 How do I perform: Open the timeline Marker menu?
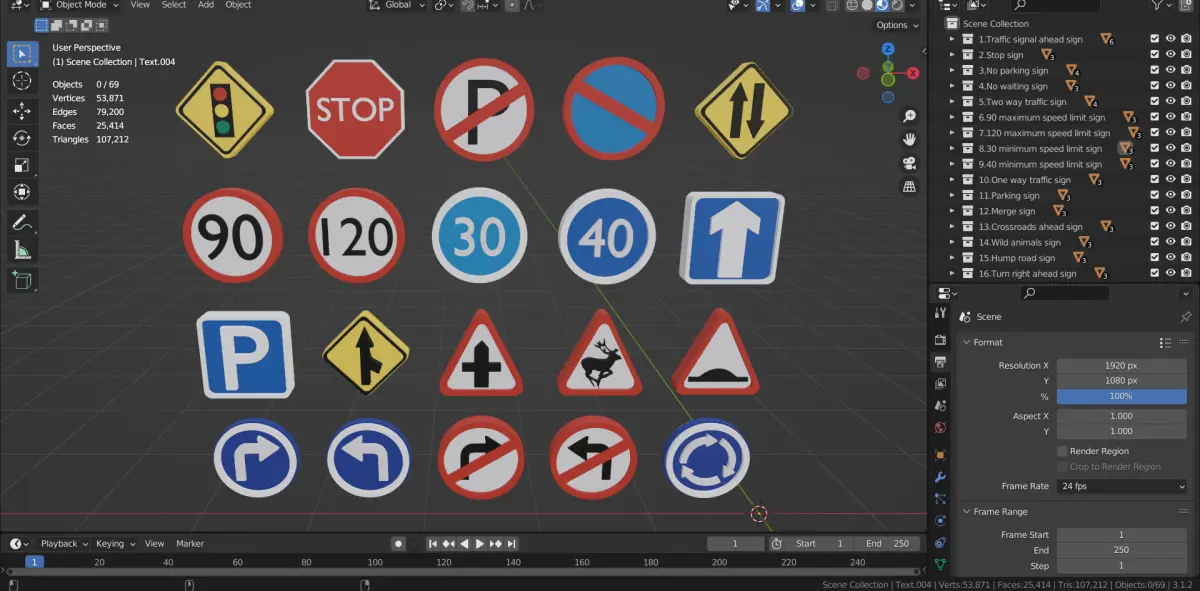(x=190, y=544)
